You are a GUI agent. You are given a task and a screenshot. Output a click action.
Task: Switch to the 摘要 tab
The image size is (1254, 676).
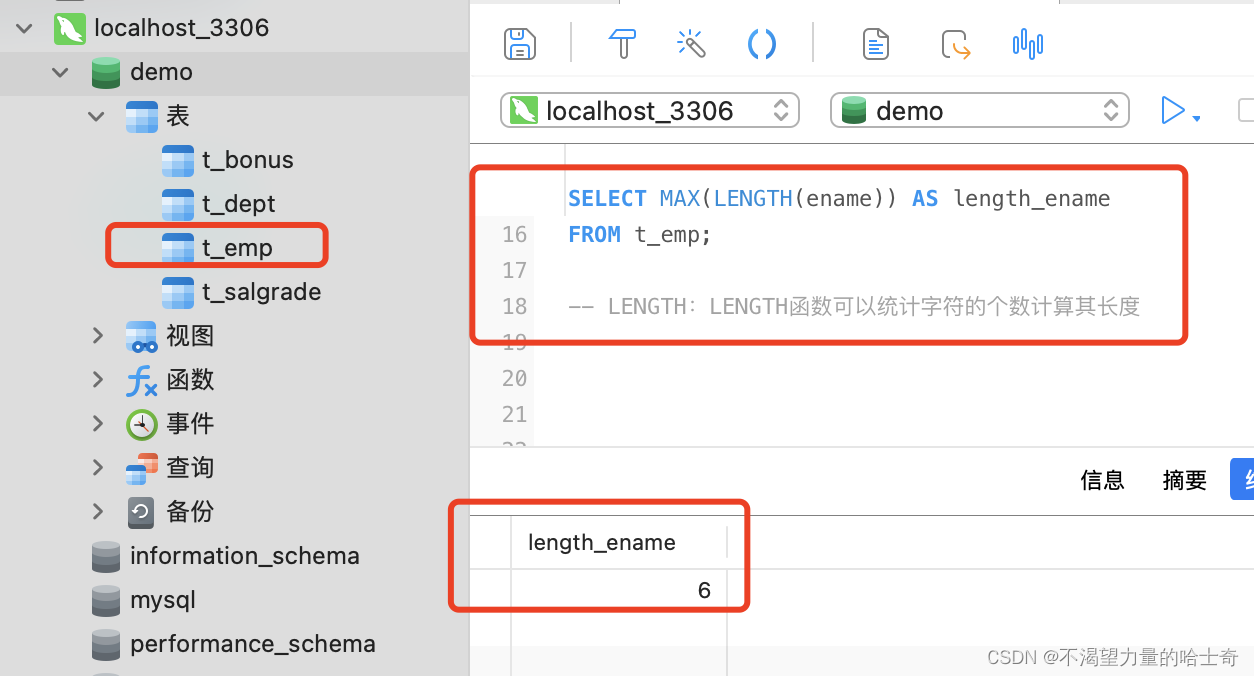tap(1184, 480)
